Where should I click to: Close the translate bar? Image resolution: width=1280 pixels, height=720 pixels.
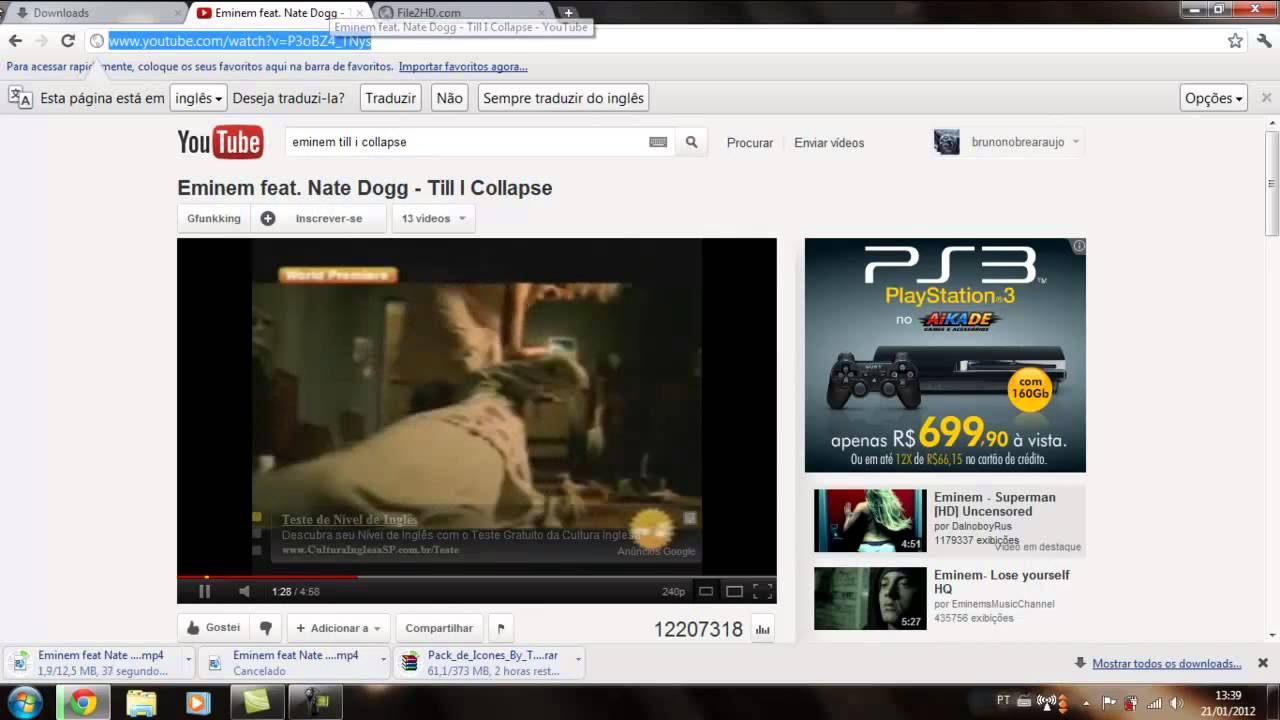pyautogui.click(x=1266, y=98)
